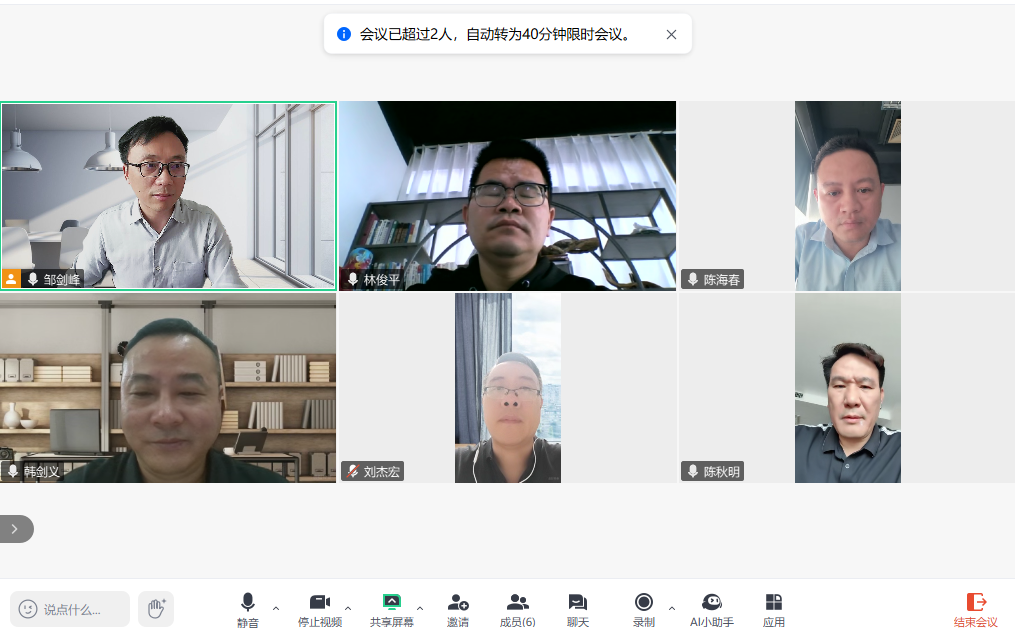Expand the audio options arrow beside 静音
Screen dimensions: 1015x638
click(x=276, y=608)
